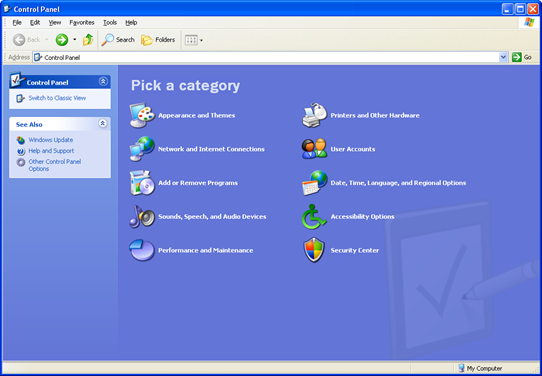Open the View menu
The width and height of the screenshot is (542, 376).
point(55,22)
